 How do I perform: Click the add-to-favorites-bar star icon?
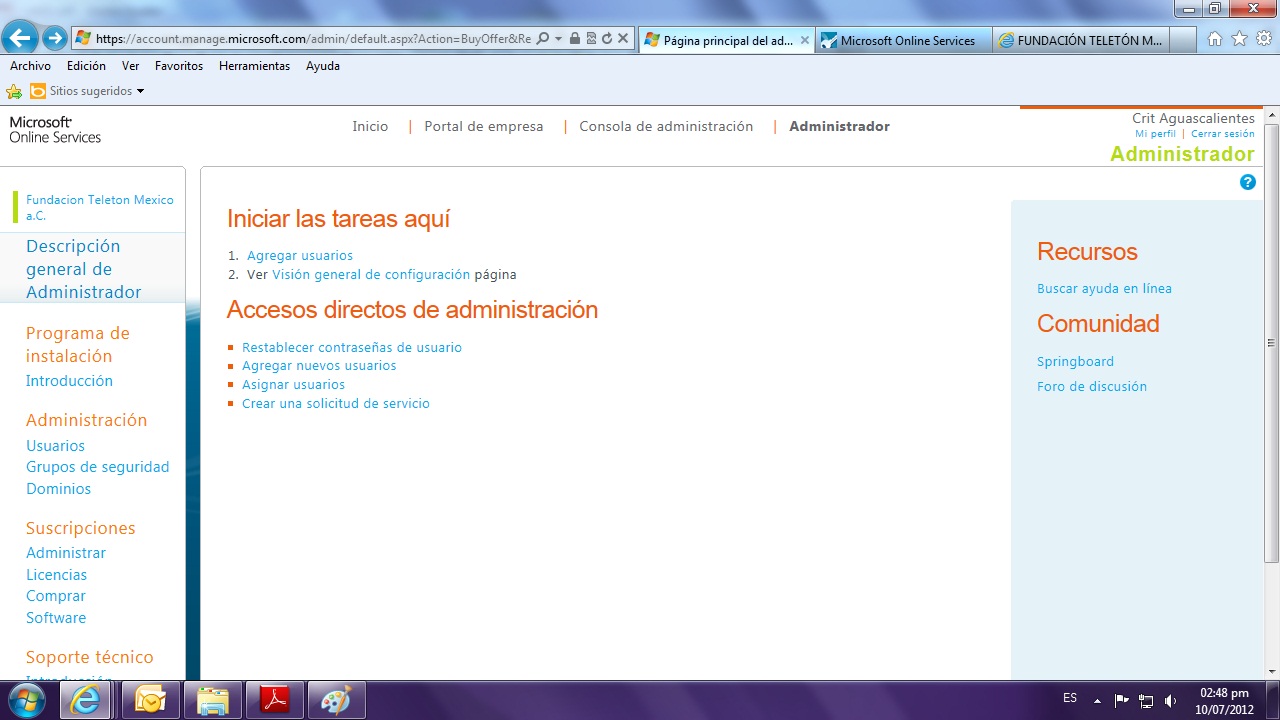click(14, 91)
